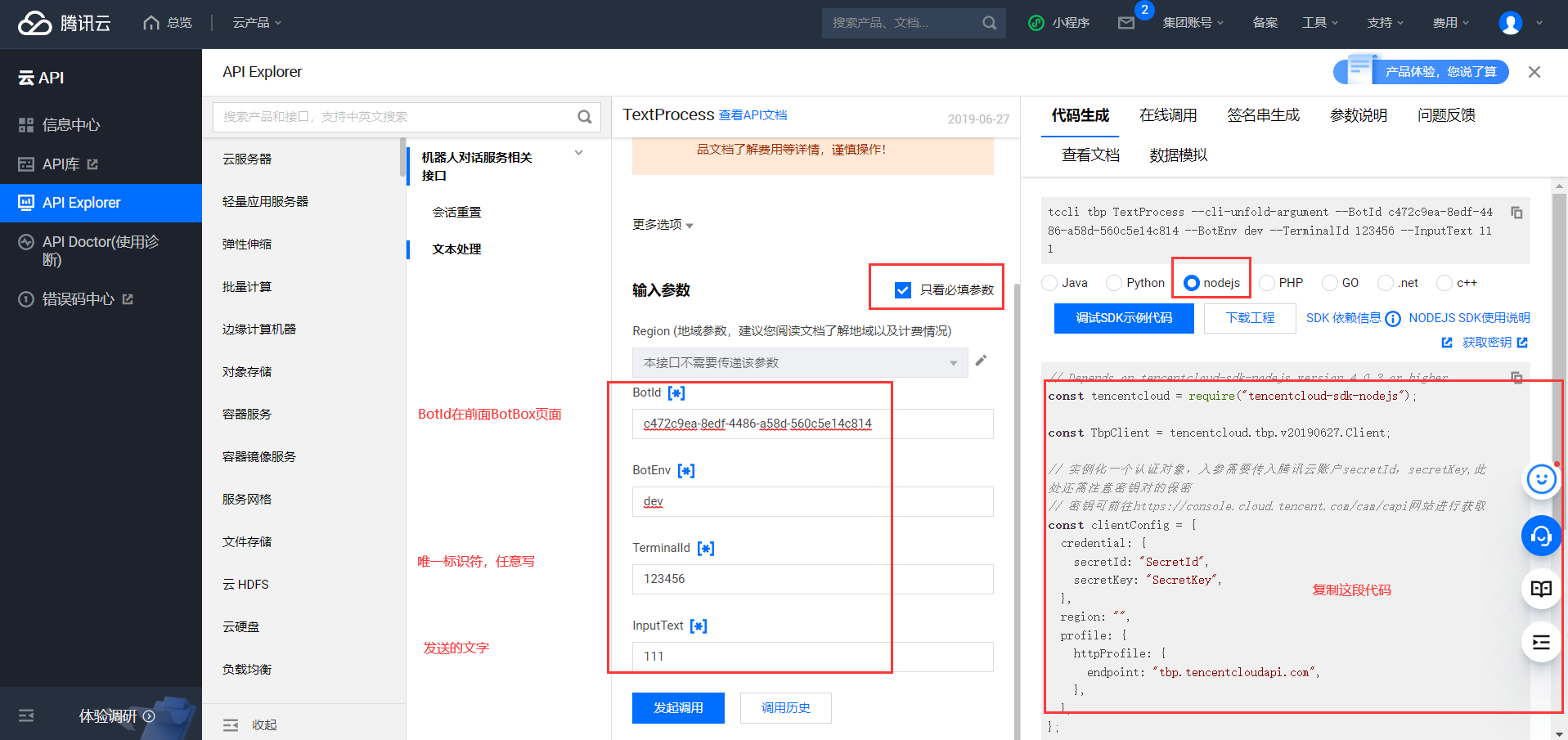The width and height of the screenshot is (1568, 740).
Task: Select the c++ language radio
Action: pyautogui.click(x=1444, y=283)
